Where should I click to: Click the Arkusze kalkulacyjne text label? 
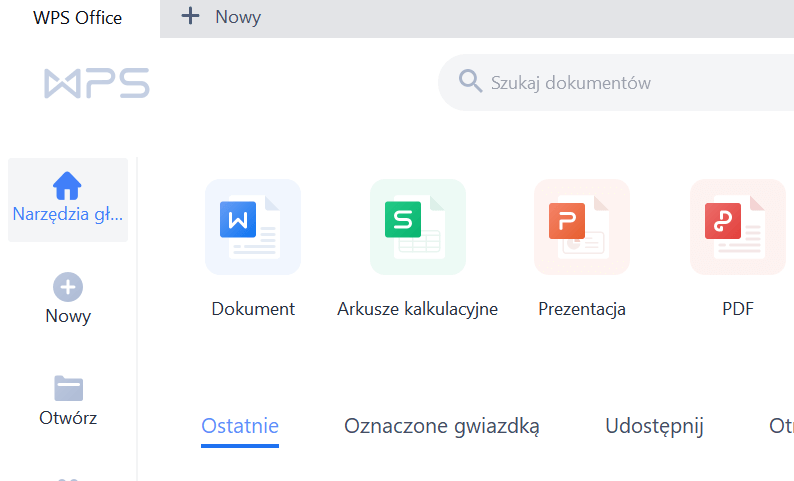417,309
